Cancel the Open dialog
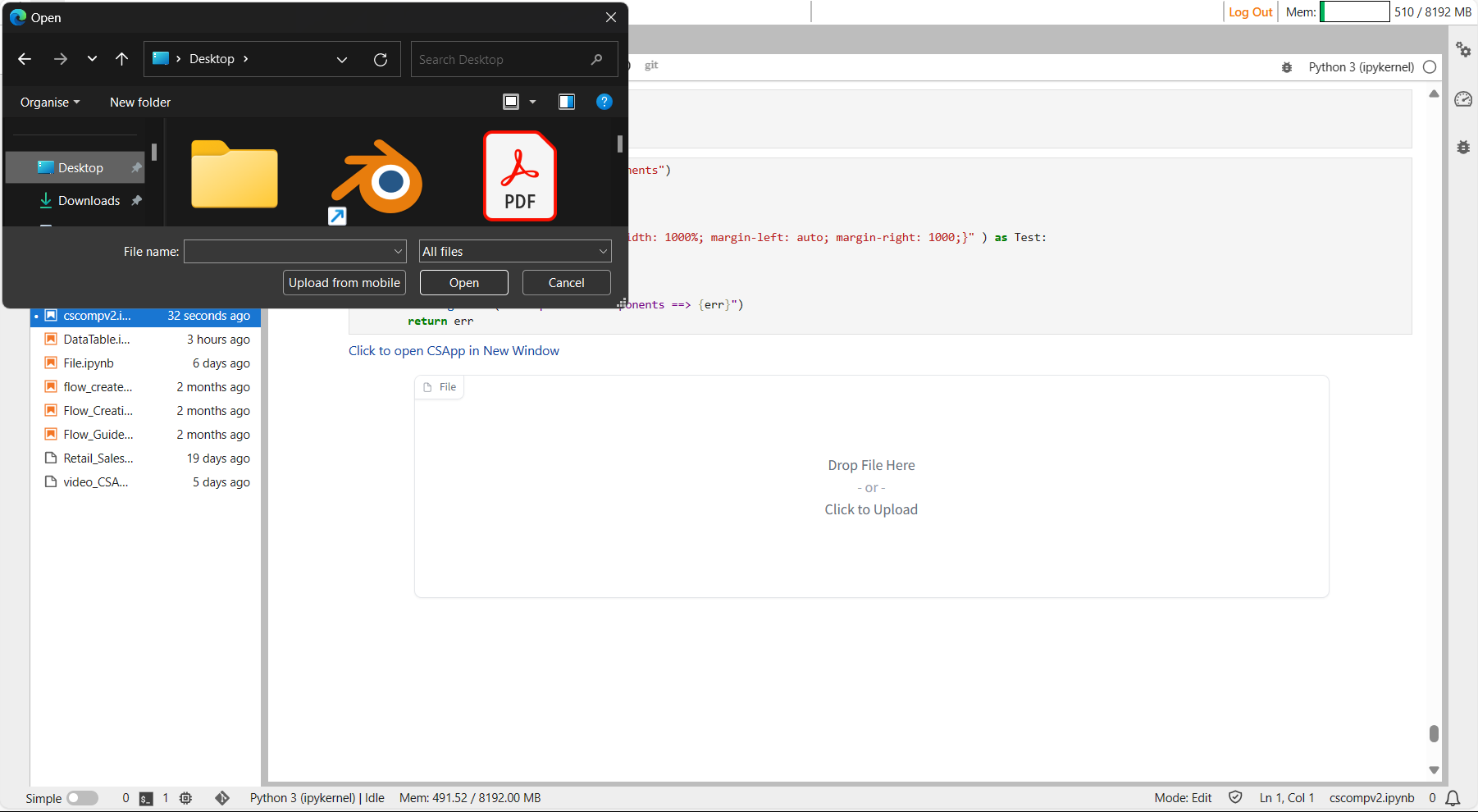The image size is (1478, 812). (x=567, y=282)
